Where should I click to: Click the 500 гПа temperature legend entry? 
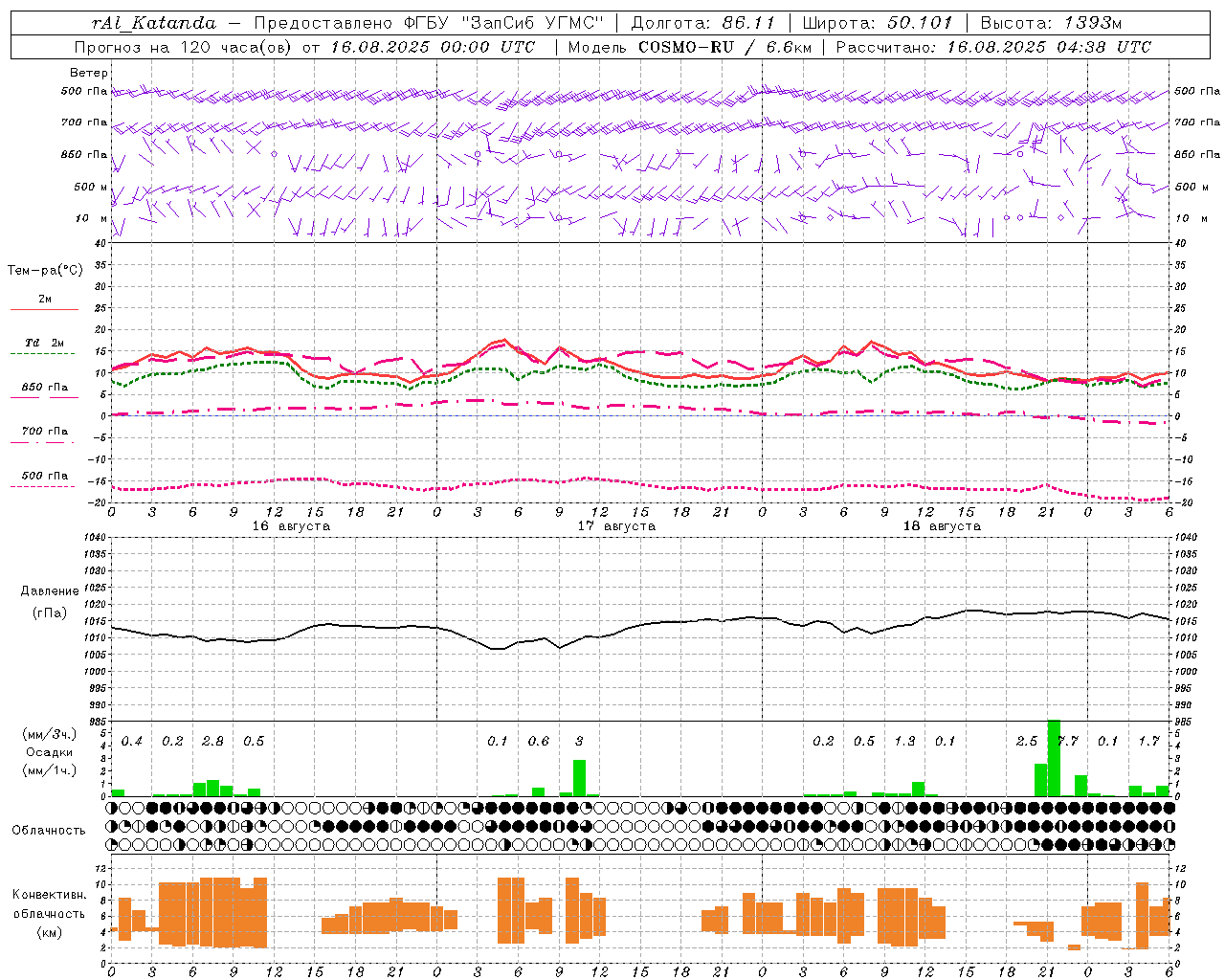[x=44, y=476]
